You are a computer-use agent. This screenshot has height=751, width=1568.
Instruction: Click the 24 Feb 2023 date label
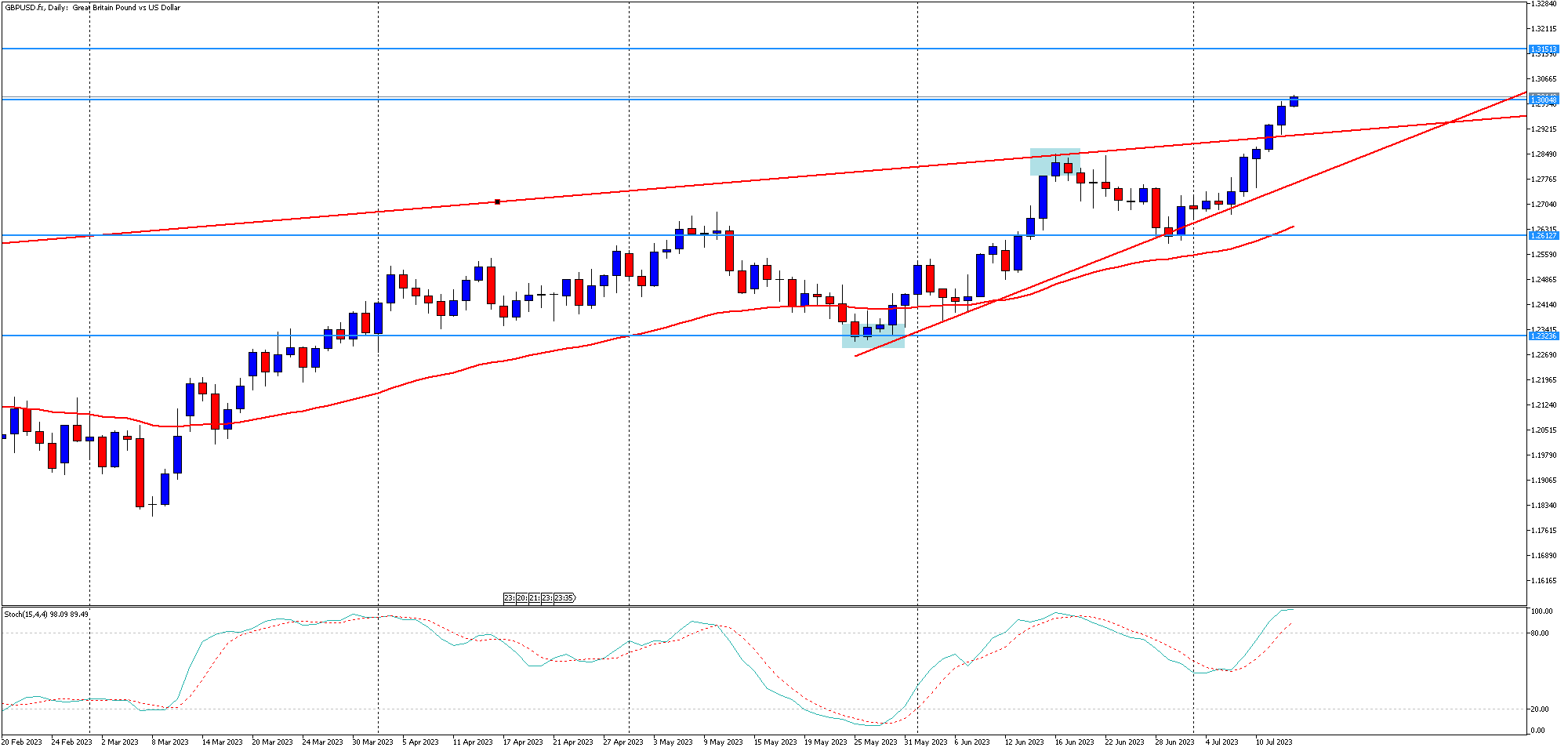coord(71,742)
